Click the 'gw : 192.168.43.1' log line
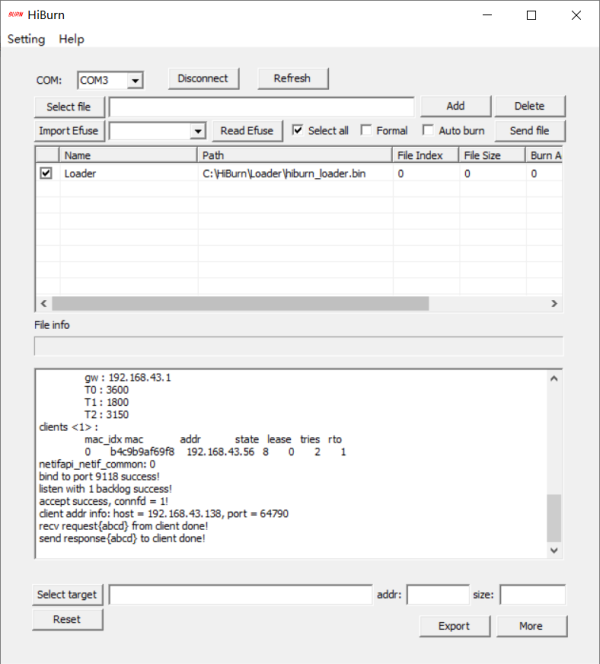 [127, 378]
